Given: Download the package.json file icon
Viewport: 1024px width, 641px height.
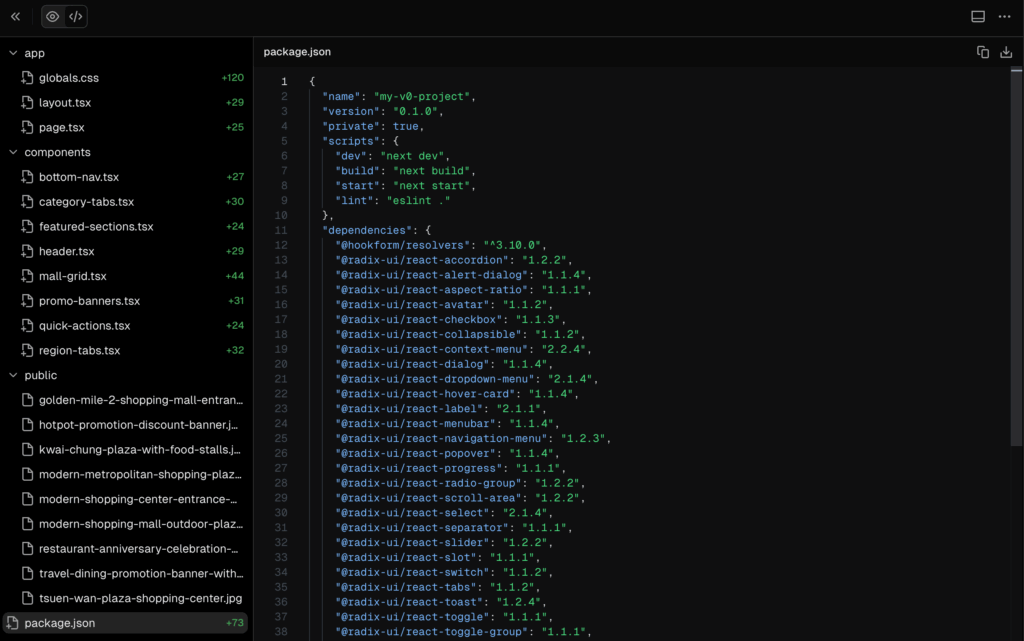Looking at the screenshot, I should click(1006, 52).
